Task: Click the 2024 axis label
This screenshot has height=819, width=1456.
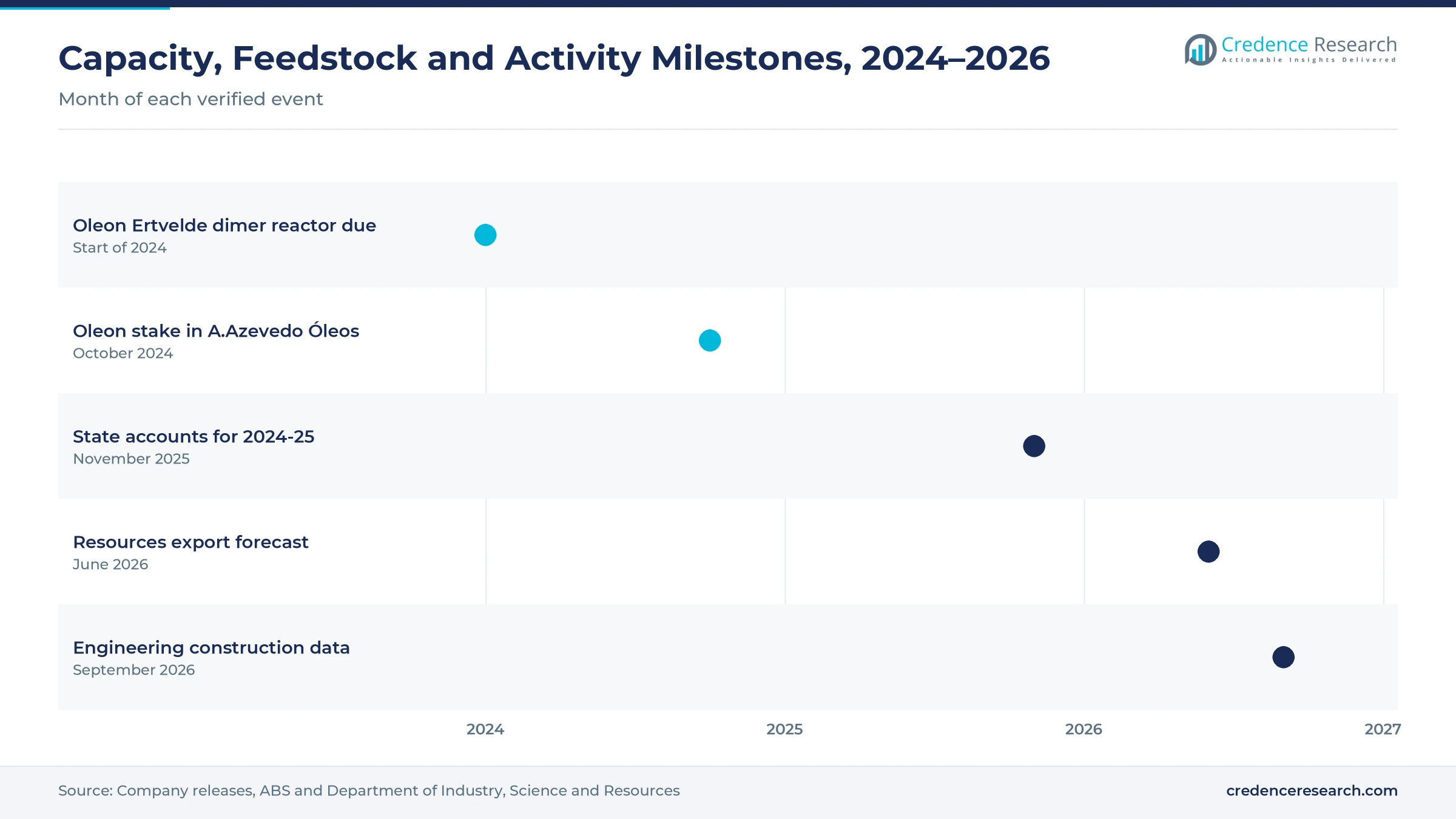Action: 485,729
